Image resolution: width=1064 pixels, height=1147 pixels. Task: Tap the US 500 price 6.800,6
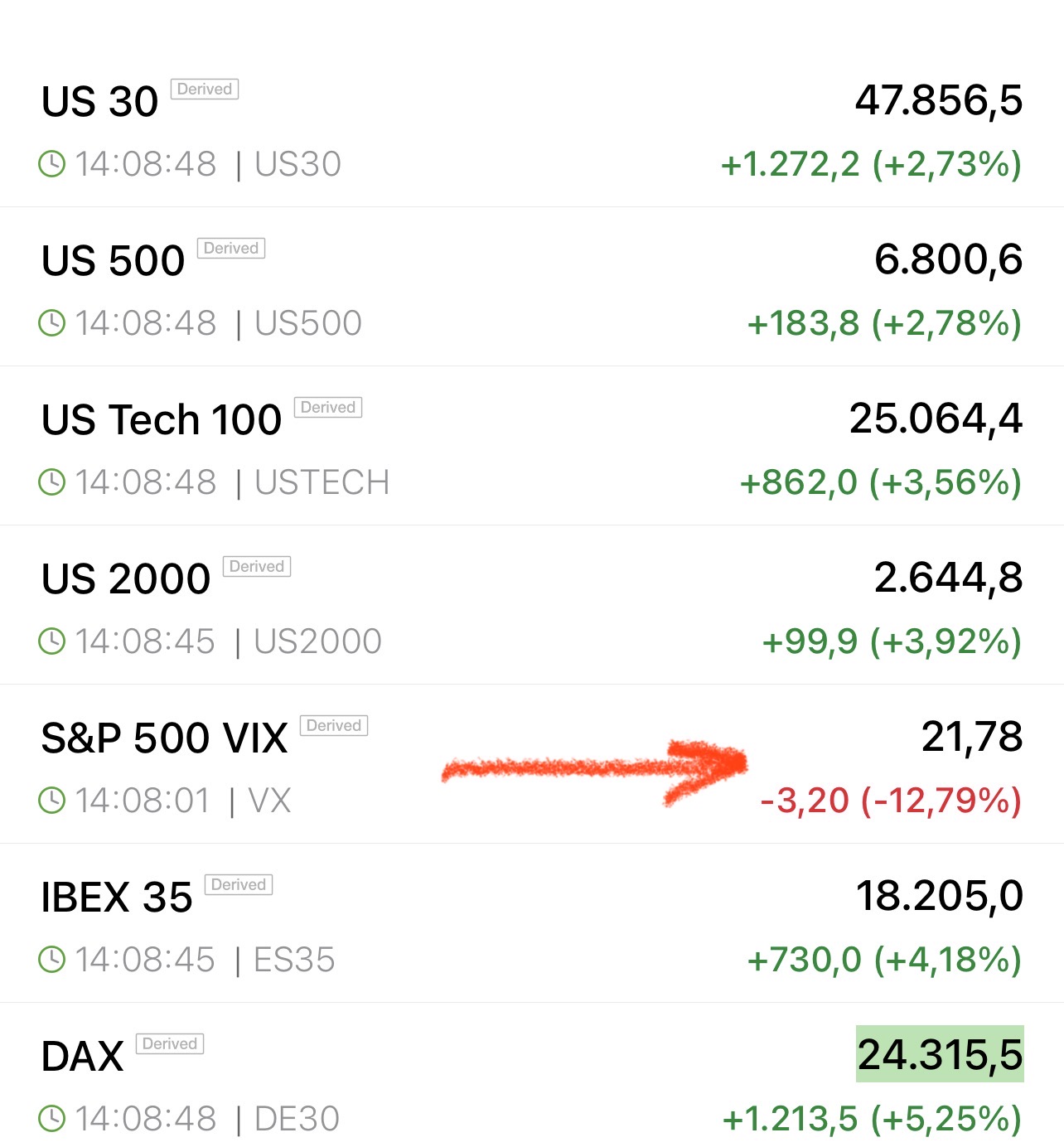tap(948, 259)
